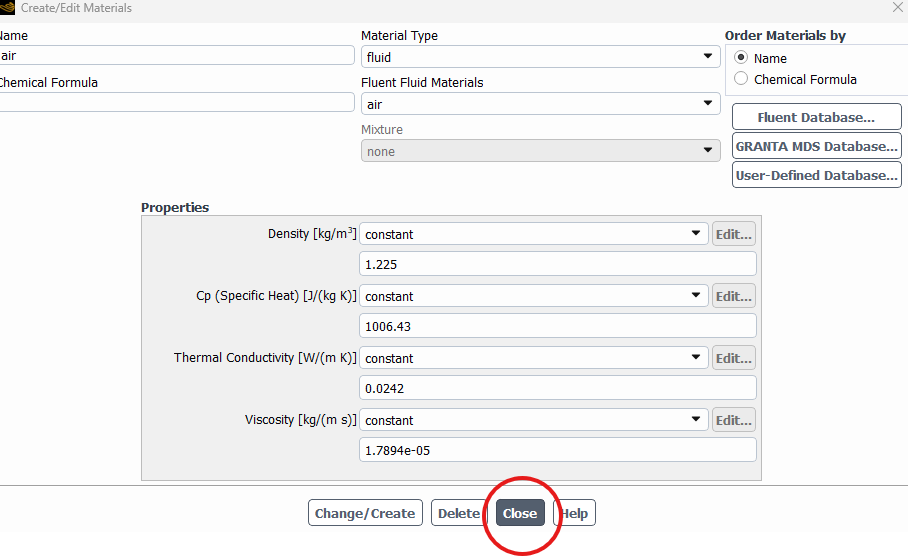
Task: Click the Edit button for Cp Specific Heat
Action: click(x=734, y=296)
